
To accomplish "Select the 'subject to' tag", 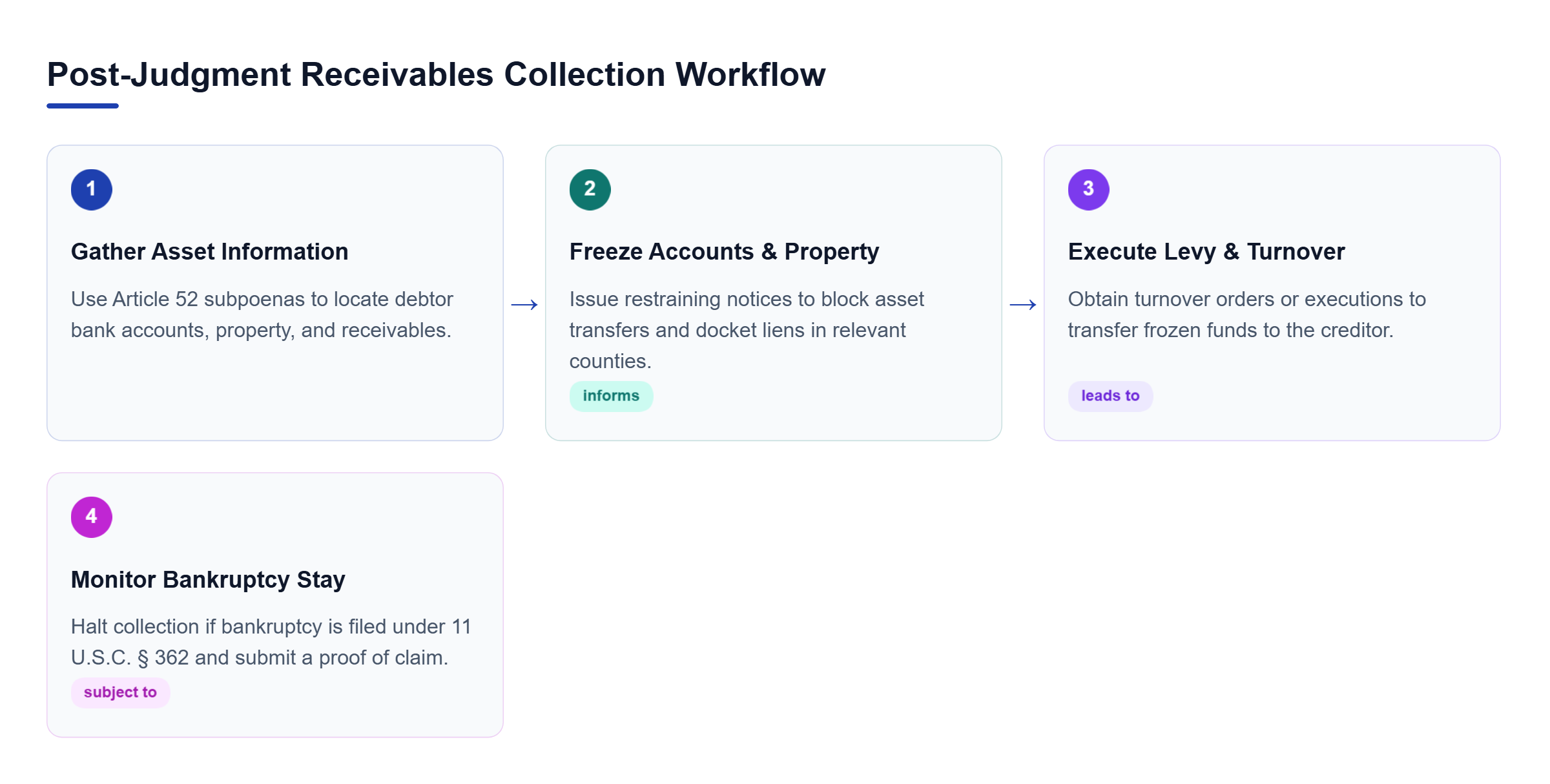I will 120,692.
